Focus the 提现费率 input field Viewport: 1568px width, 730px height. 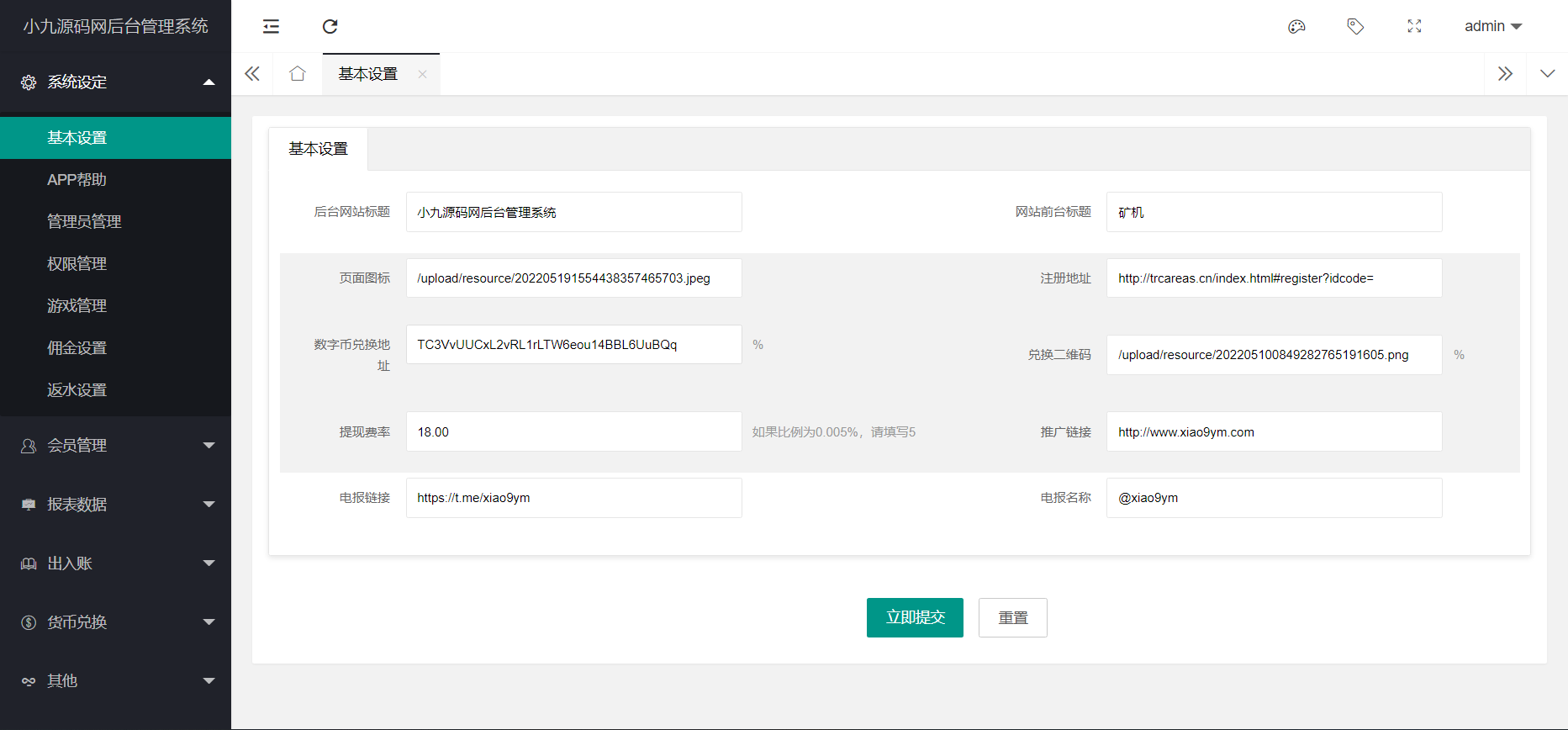coord(574,431)
